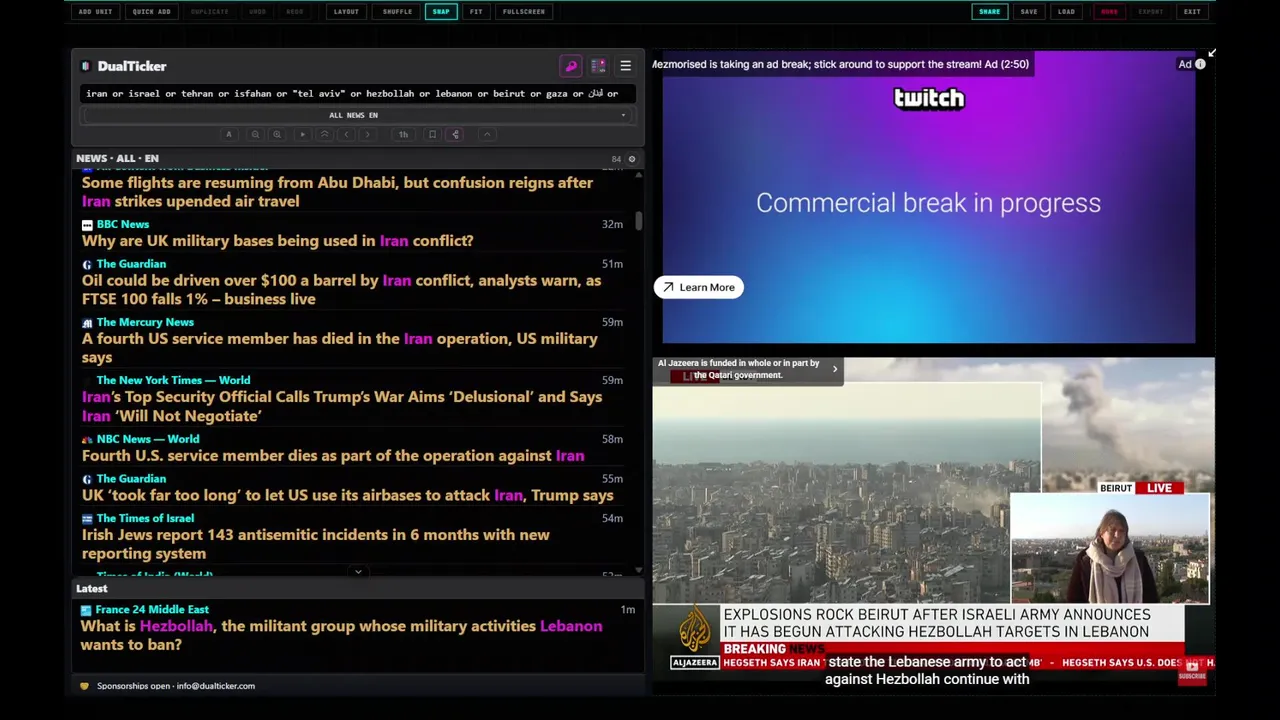Toggle the 1h time range button
Viewport: 1280px width, 720px height.
[x=403, y=134]
